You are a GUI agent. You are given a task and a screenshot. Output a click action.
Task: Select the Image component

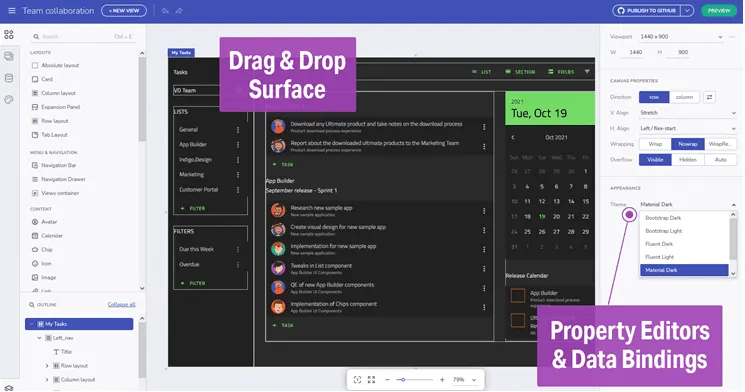[44, 277]
